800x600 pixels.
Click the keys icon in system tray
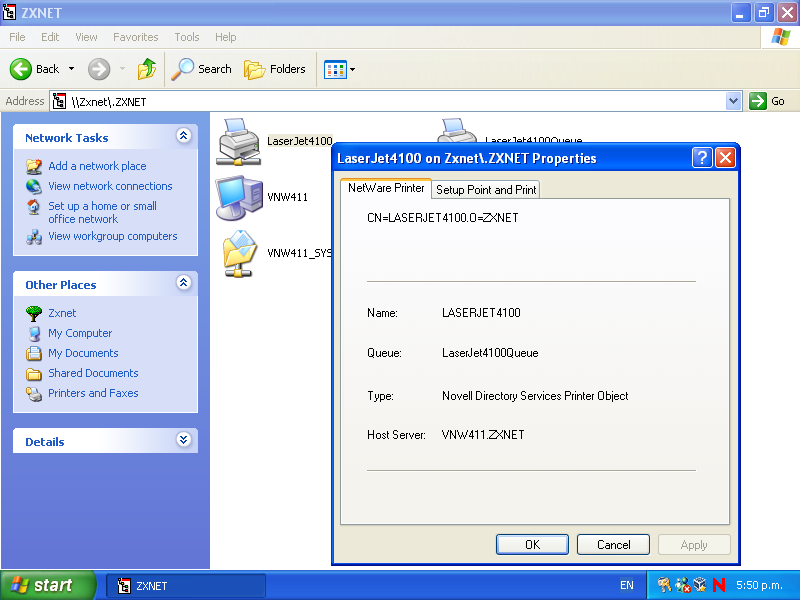click(664, 585)
